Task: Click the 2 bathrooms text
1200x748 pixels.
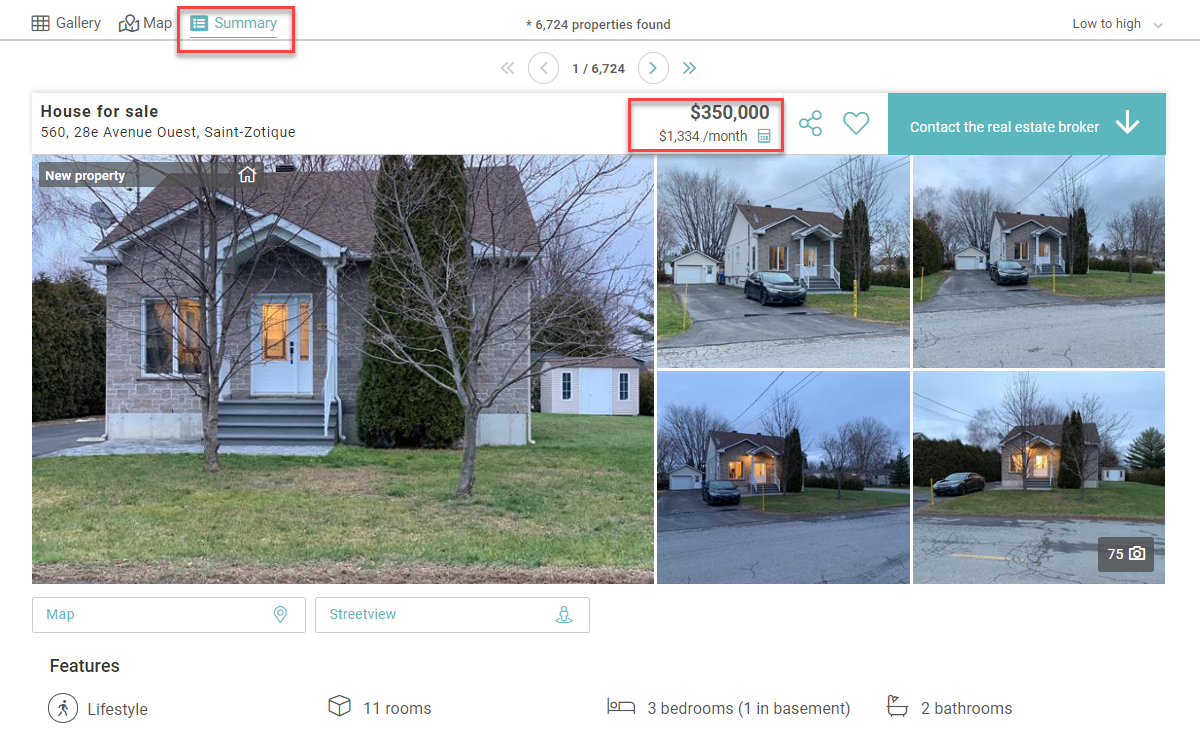Action: click(966, 708)
